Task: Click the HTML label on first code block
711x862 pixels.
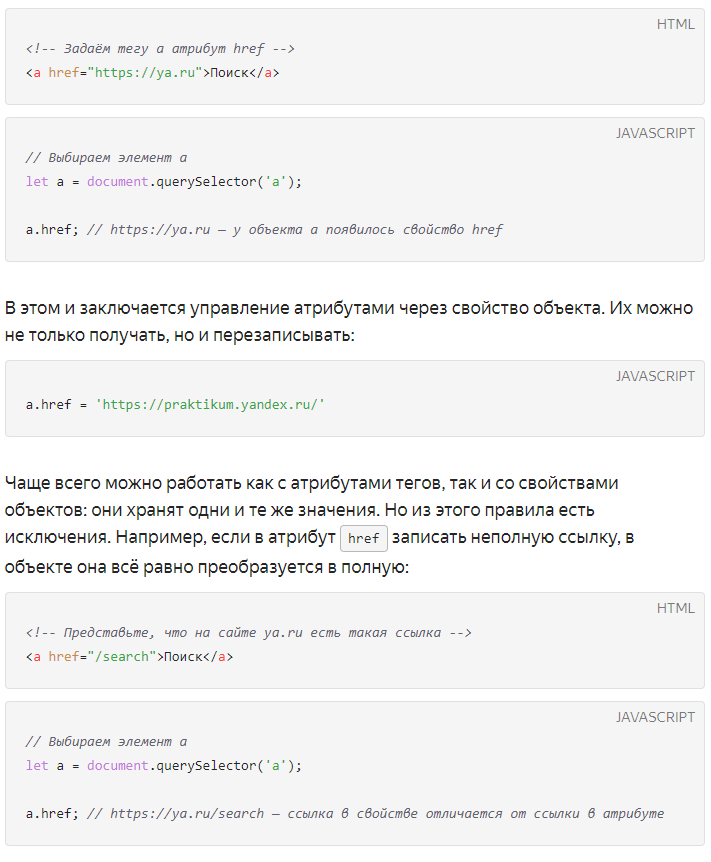Action: pos(675,24)
